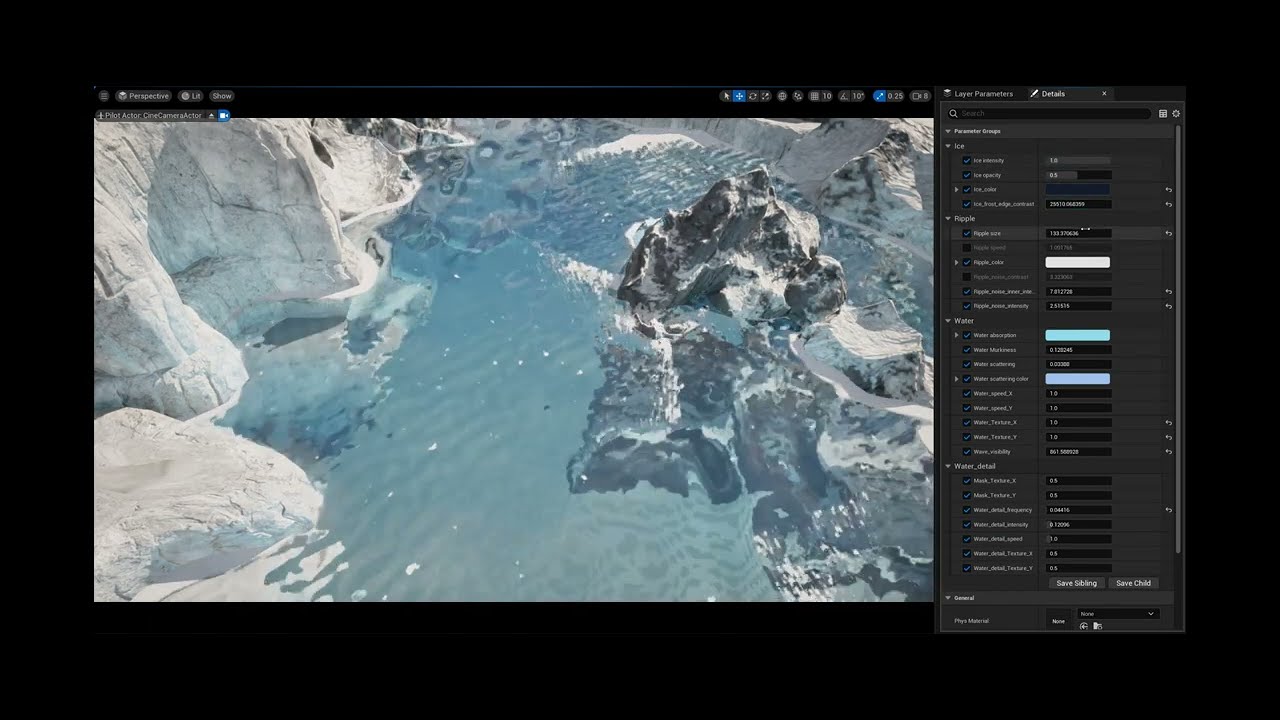Toggle camera view icon beside Pilot Actor label
The height and width of the screenshot is (720, 1280).
click(x=224, y=116)
